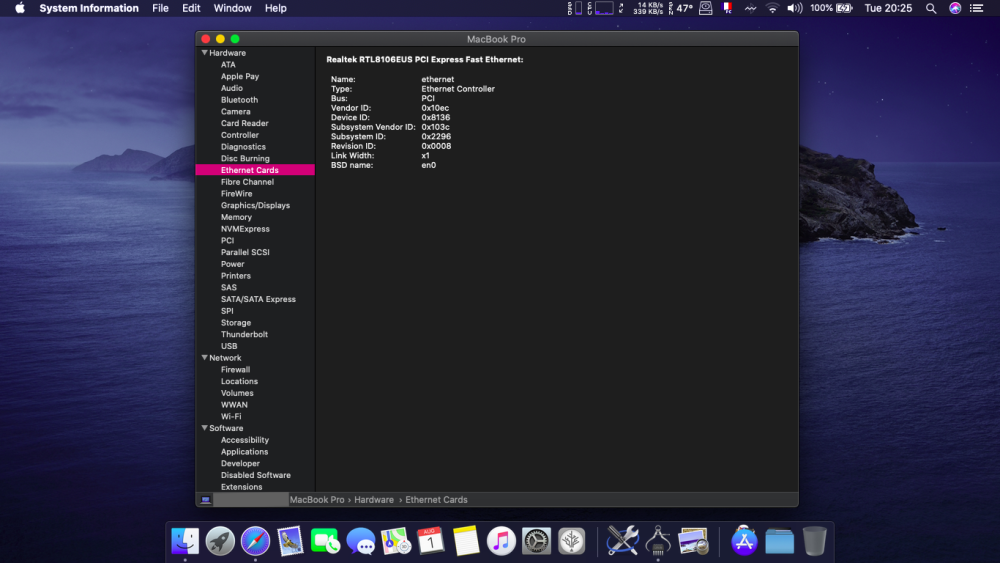
Task: Open the tree-logo app in dock
Action: point(571,541)
